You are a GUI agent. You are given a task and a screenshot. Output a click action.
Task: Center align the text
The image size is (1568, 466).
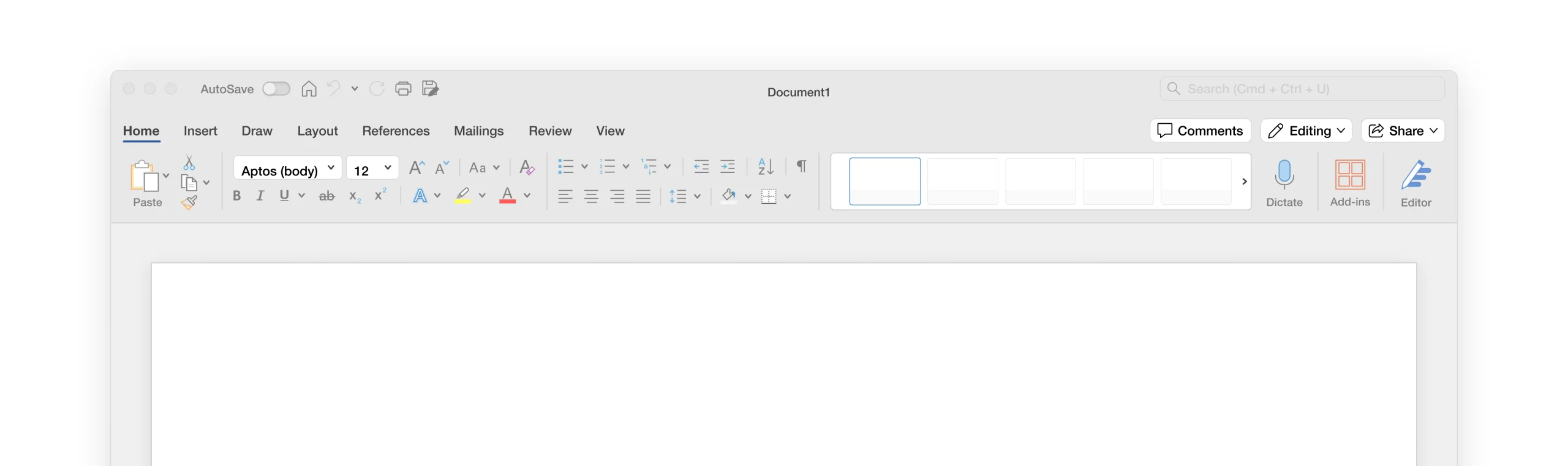pos(591,196)
